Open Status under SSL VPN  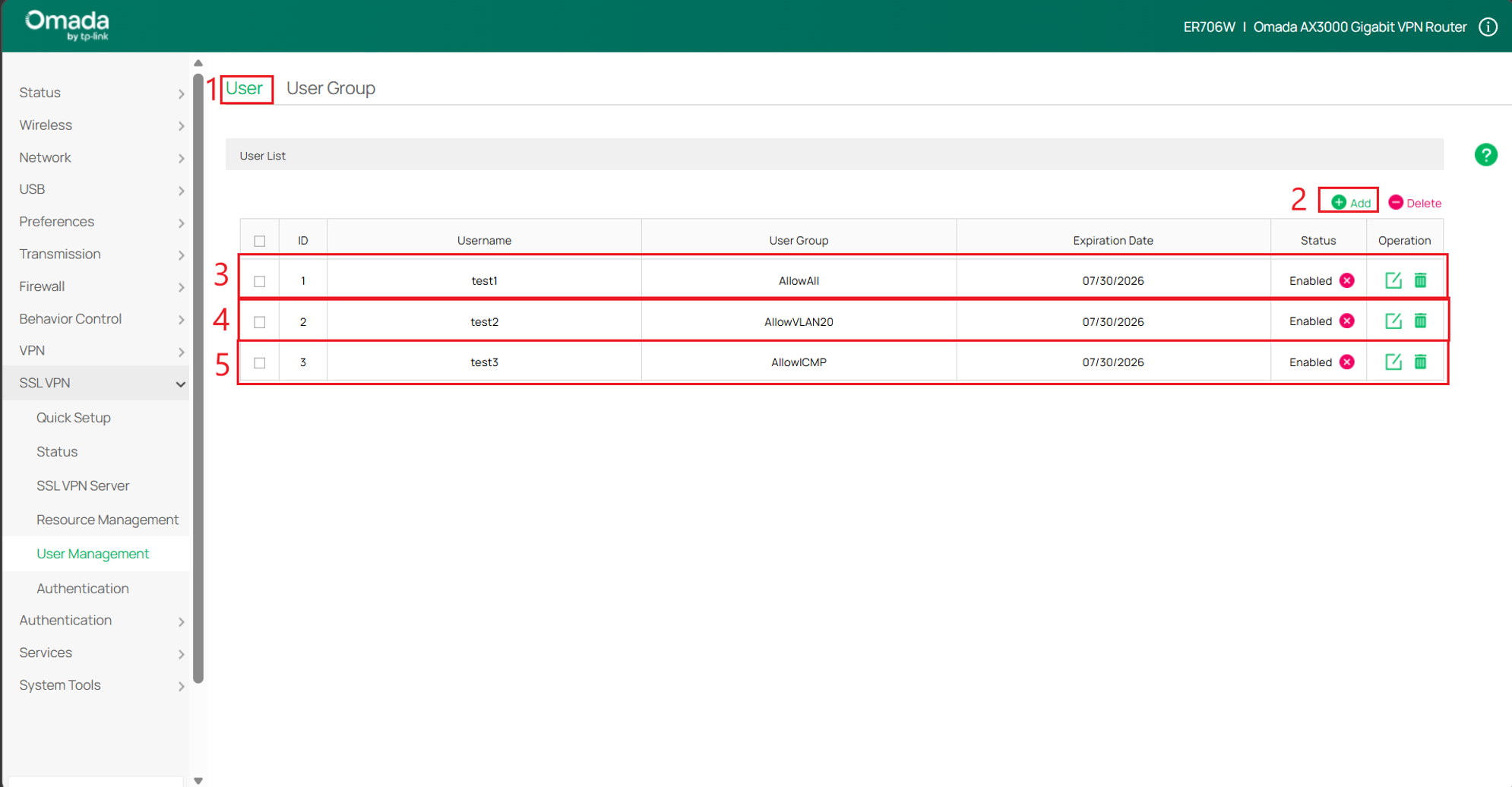[x=57, y=452]
